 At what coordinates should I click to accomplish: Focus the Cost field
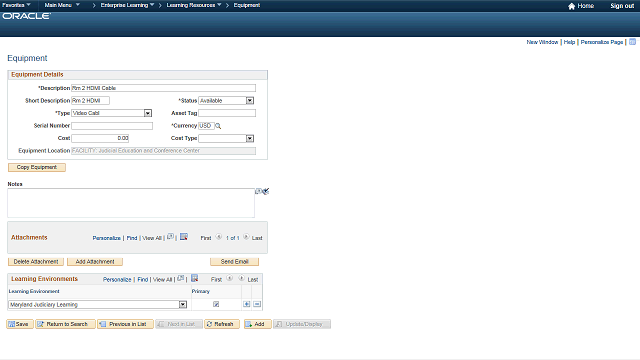[x=100, y=138]
